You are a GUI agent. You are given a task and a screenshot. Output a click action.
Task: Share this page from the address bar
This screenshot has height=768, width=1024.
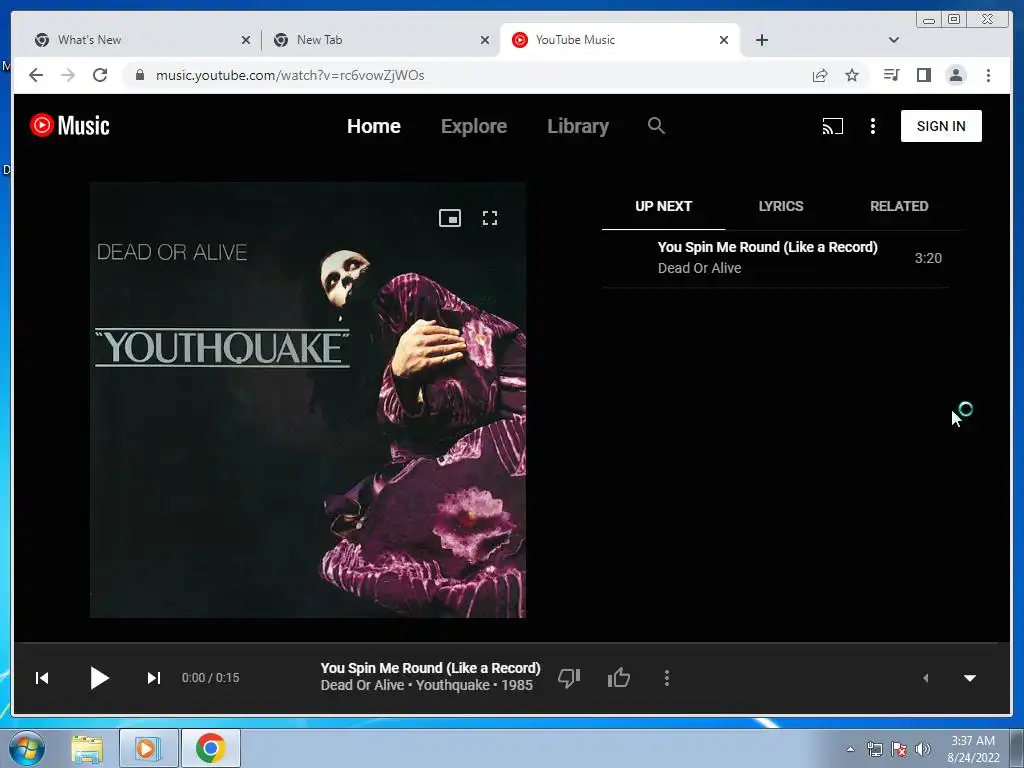[x=820, y=75]
